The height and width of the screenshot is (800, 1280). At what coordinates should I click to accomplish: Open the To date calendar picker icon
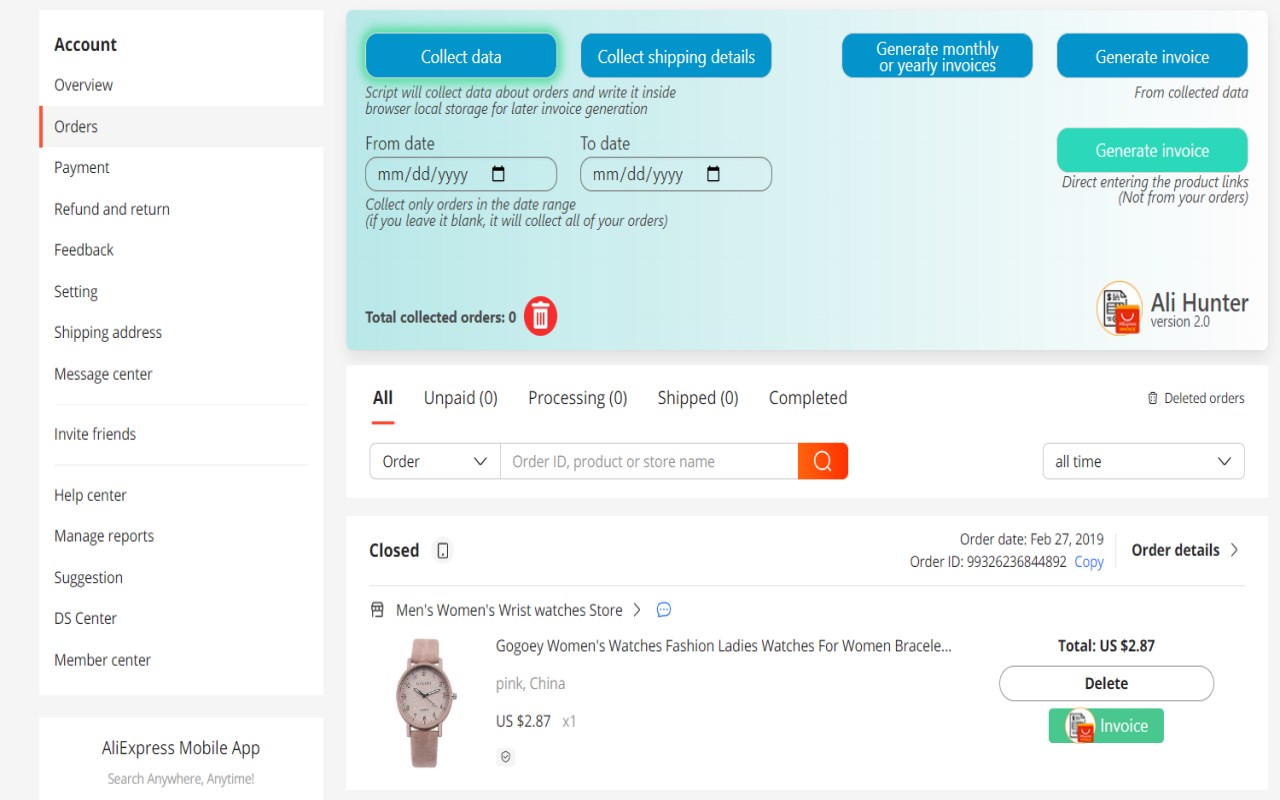713,174
